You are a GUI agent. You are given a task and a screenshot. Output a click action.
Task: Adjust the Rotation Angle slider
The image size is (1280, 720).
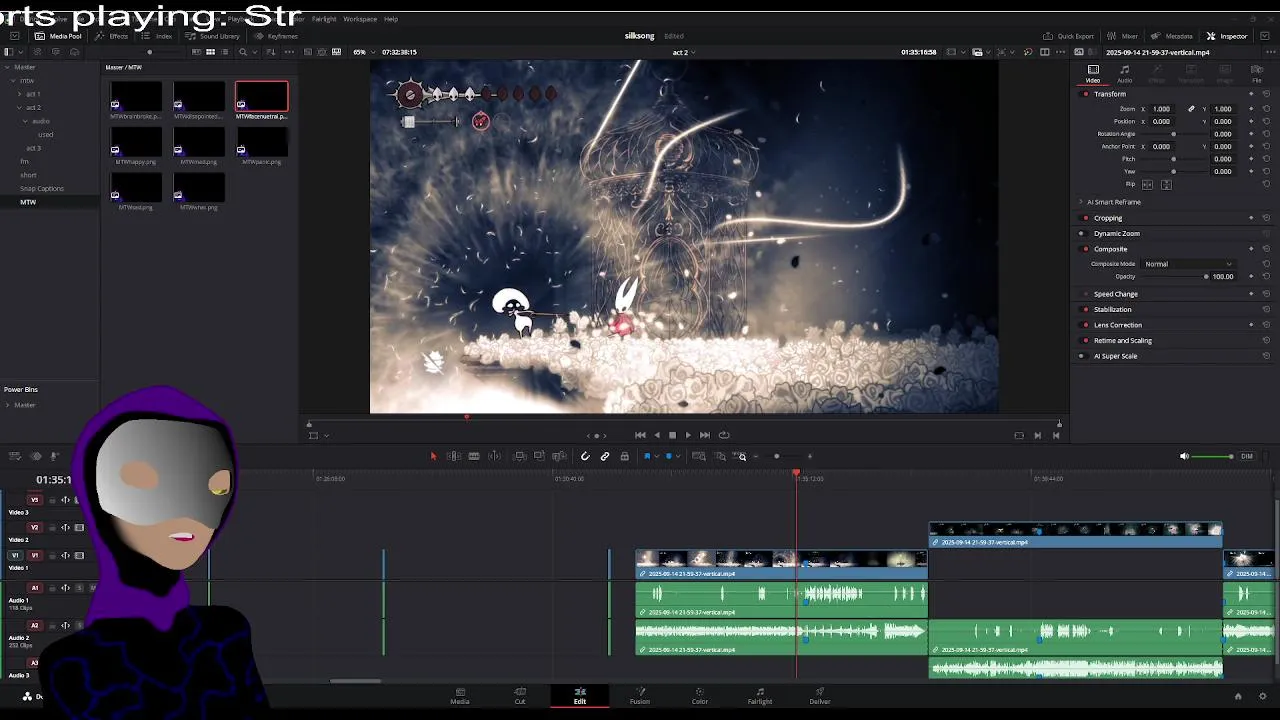(x=1173, y=134)
